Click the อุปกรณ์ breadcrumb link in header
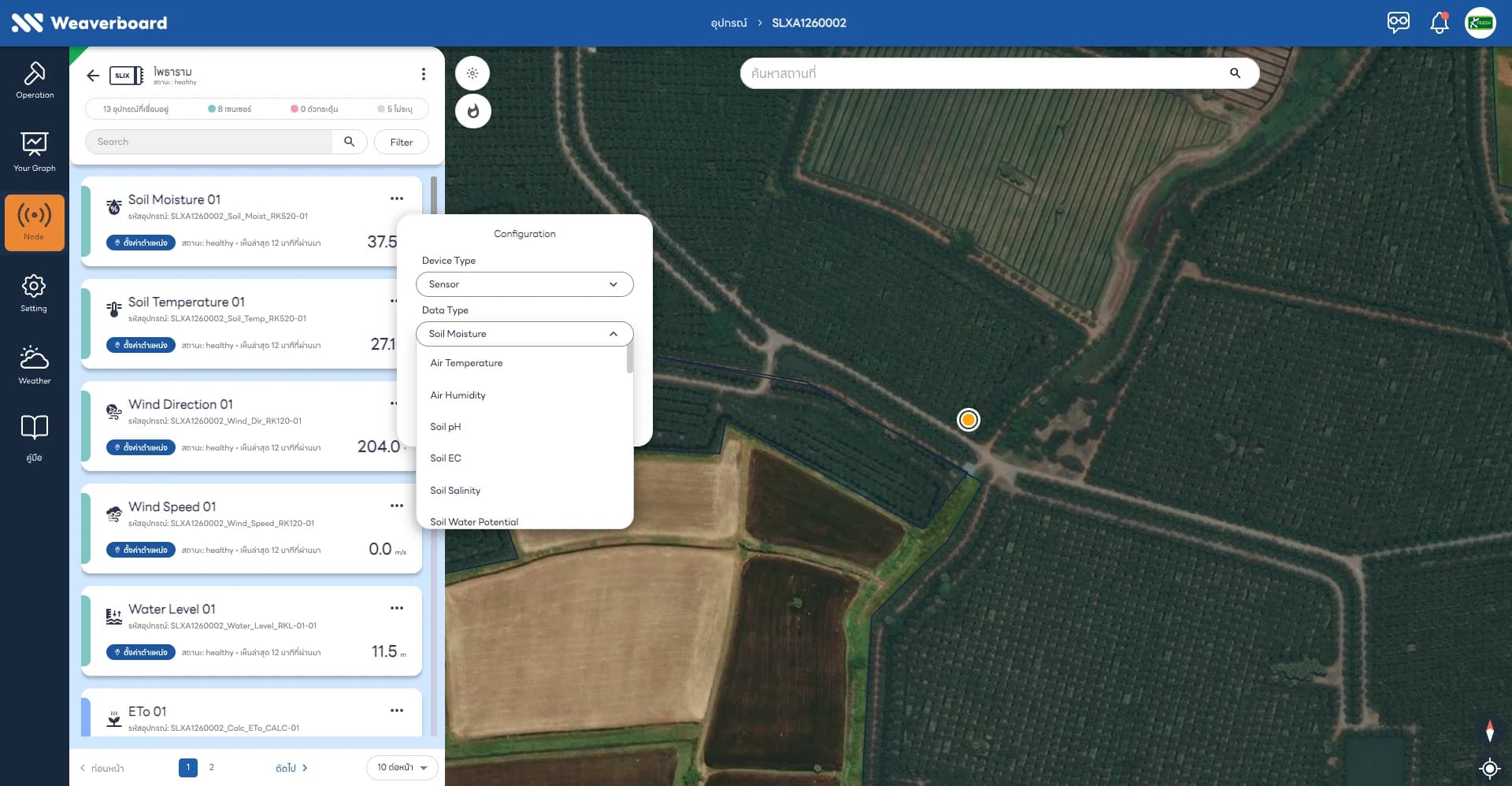This screenshot has width=1512, height=786. pos(728,23)
